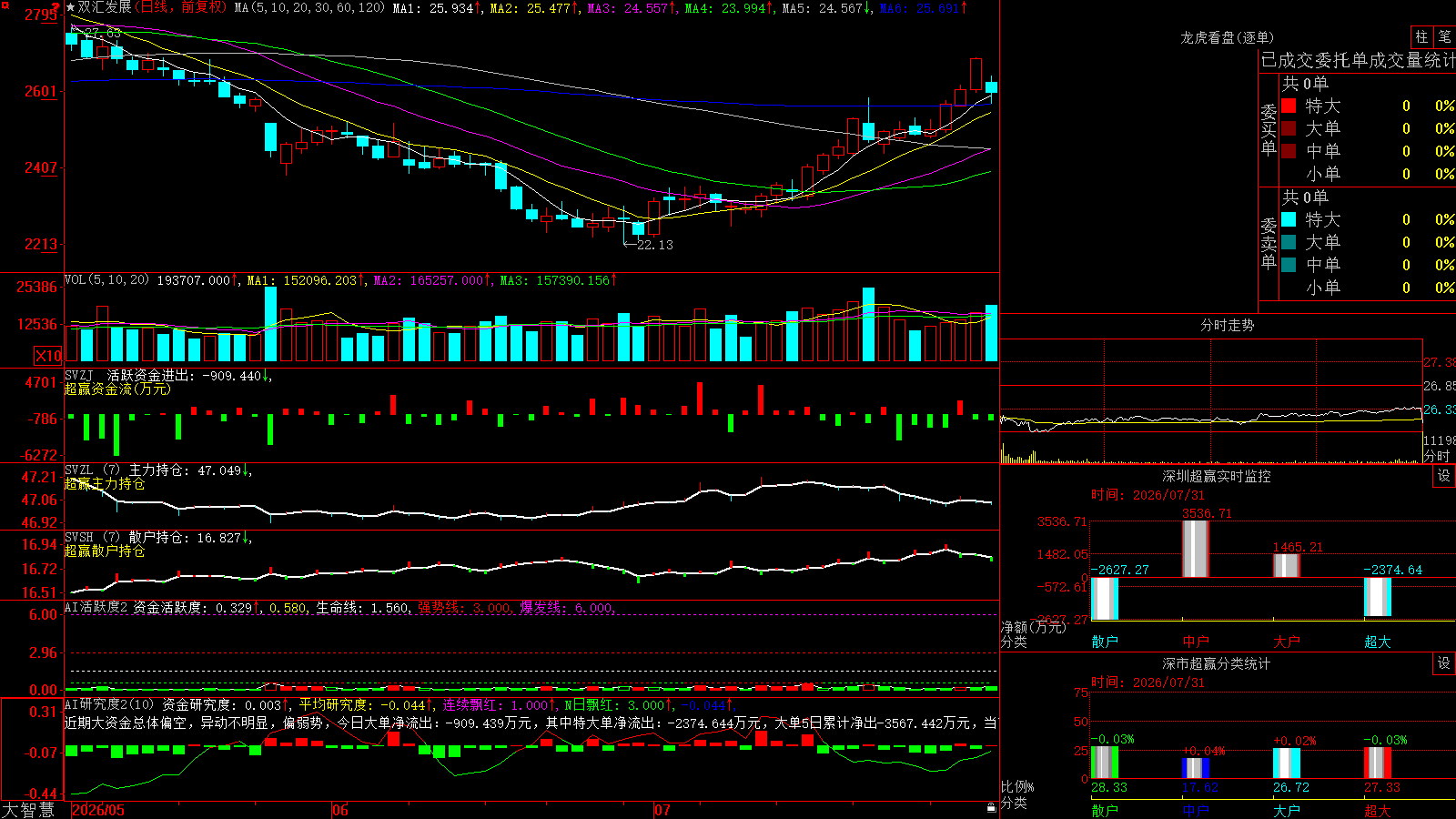The image size is (1456, 819).
Task: Click the 大户 label in the 净额 chart
Action: (1287, 642)
